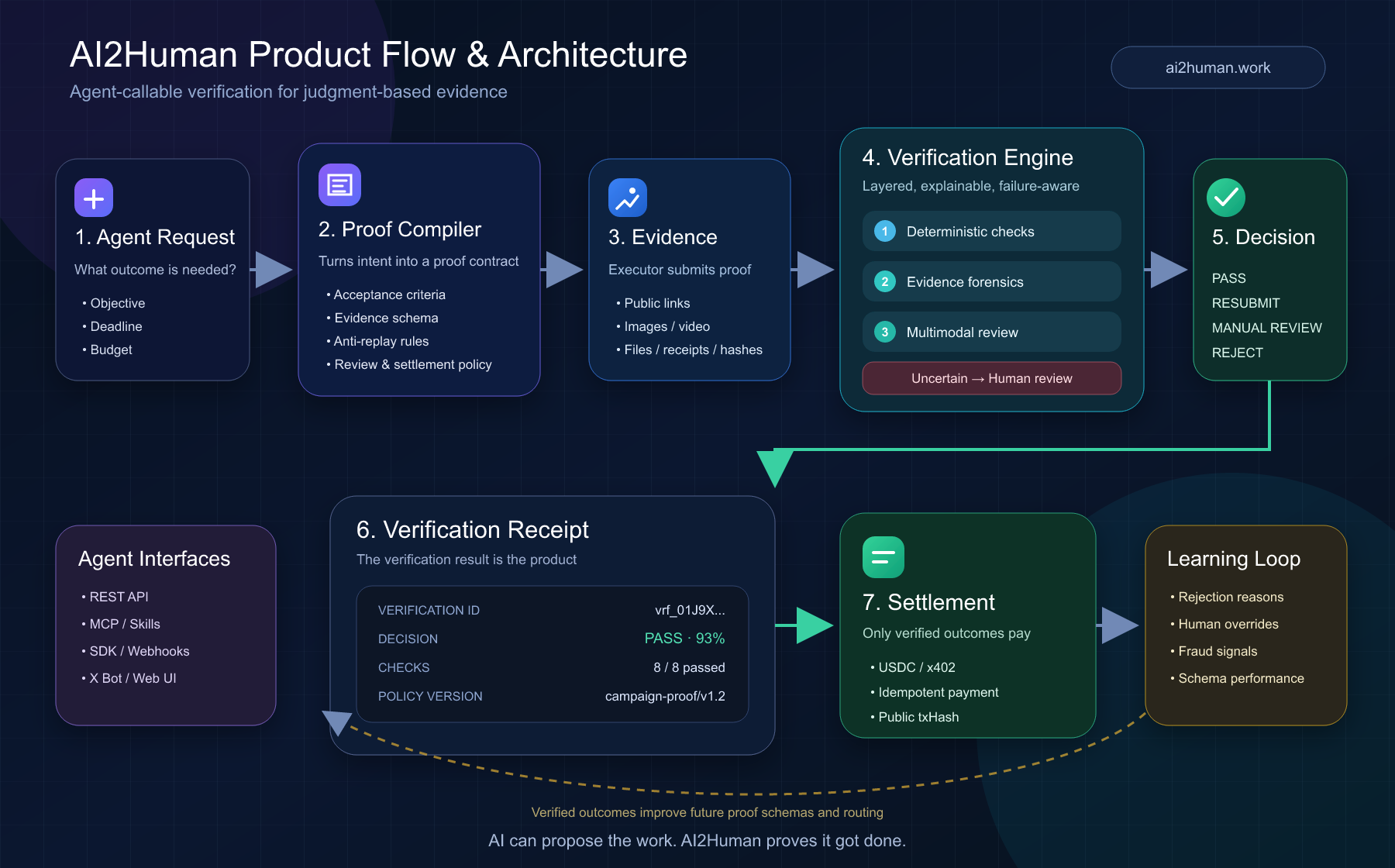This screenshot has width=1395, height=868.
Task: Click the 6. Verification Receipt heading
Action: click(x=473, y=529)
